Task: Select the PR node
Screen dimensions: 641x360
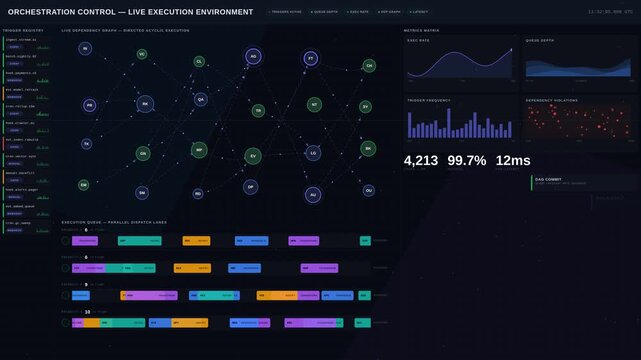Action: [90, 105]
